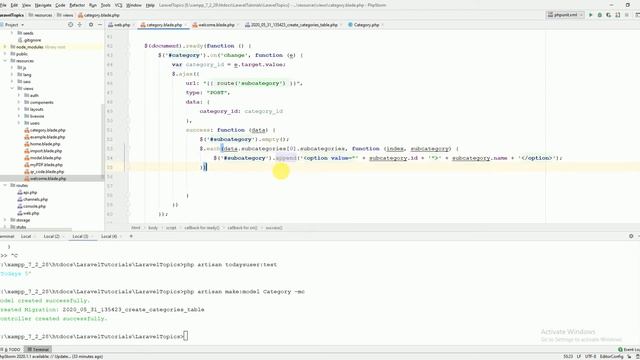Open the phpunit.xml run configuration dropdown
Image resolution: width=640 pixels, height=360 pixels.
point(565,15)
